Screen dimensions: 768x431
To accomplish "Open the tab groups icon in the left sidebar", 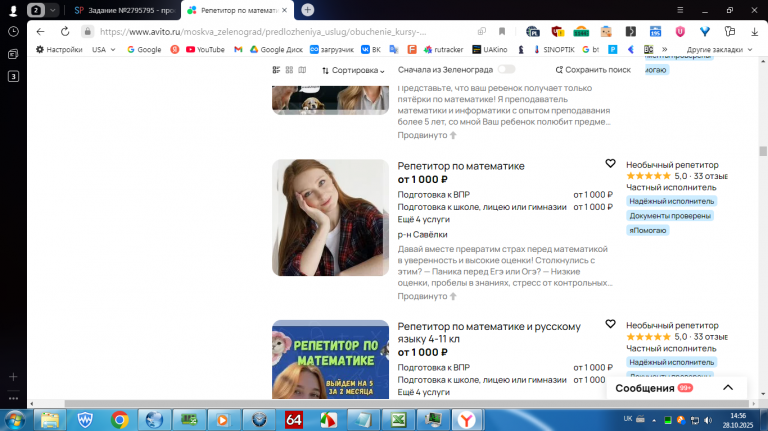I will pyautogui.click(x=13, y=54).
